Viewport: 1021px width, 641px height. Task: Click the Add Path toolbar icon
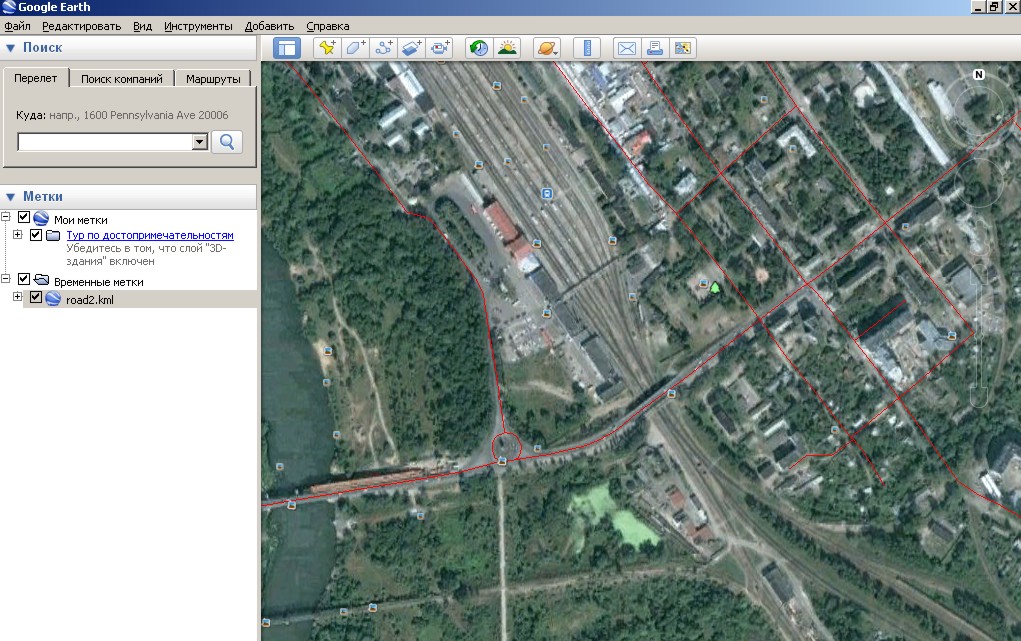[x=384, y=47]
